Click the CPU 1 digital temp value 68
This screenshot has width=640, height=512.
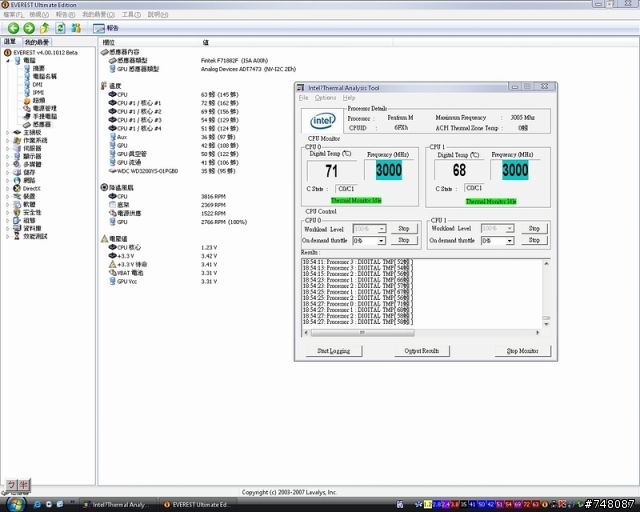(459, 170)
